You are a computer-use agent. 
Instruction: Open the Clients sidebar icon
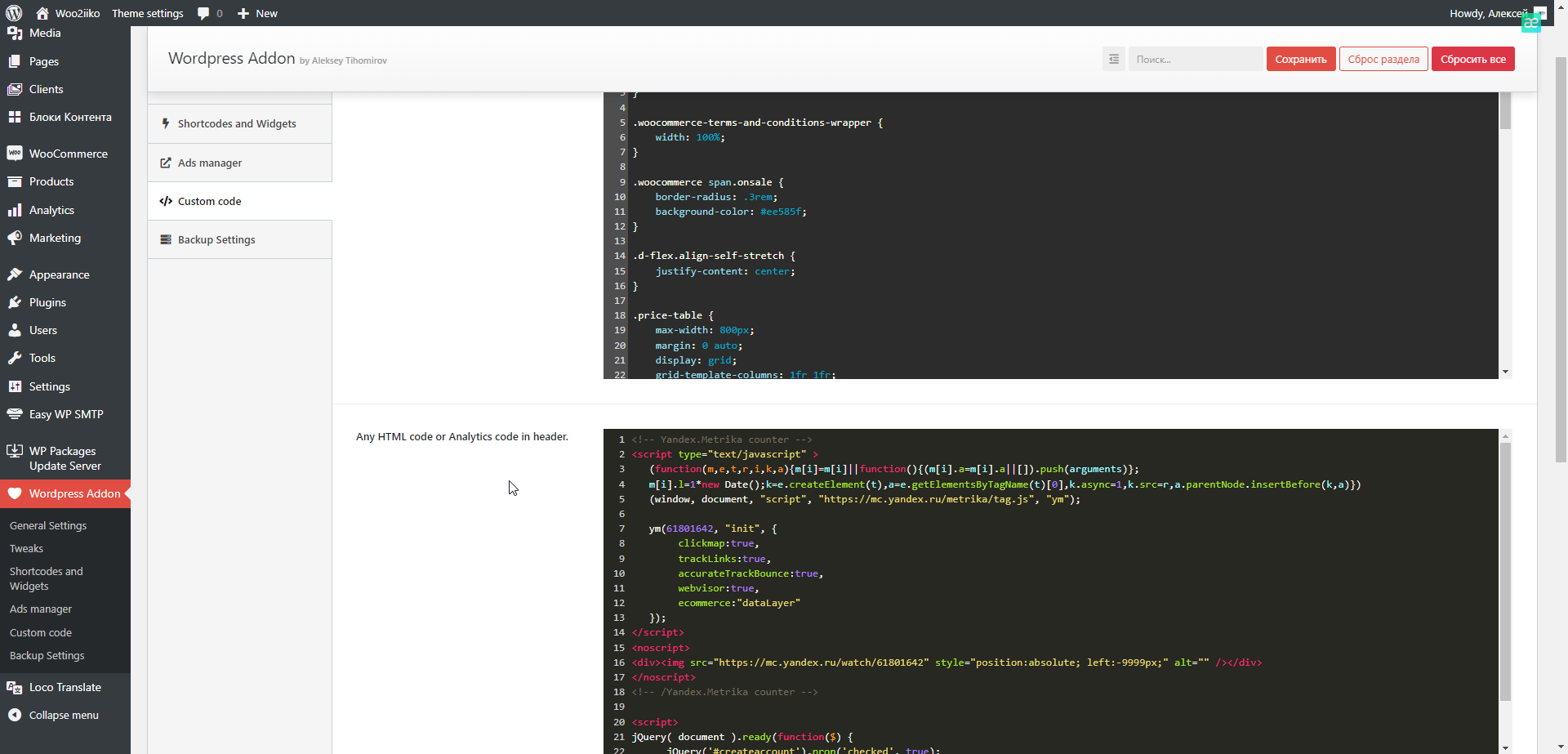pos(15,89)
